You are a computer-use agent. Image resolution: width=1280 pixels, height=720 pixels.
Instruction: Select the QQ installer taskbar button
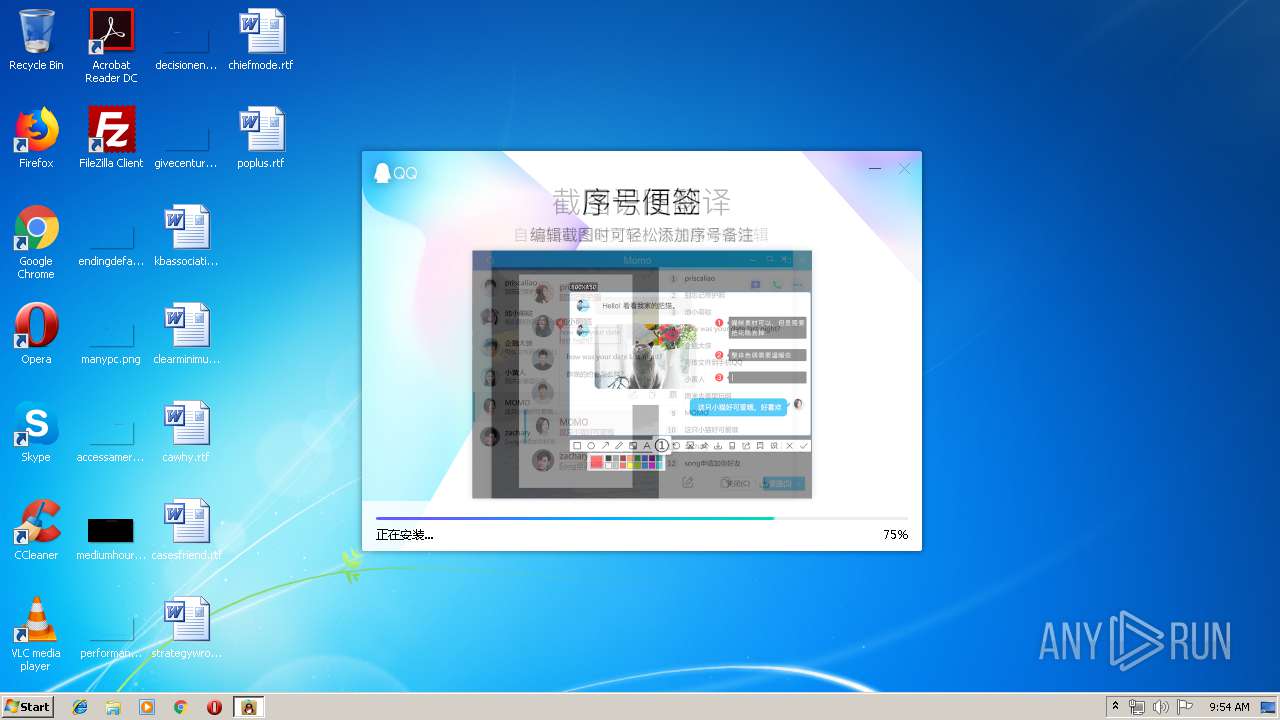[x=248, y=707]
